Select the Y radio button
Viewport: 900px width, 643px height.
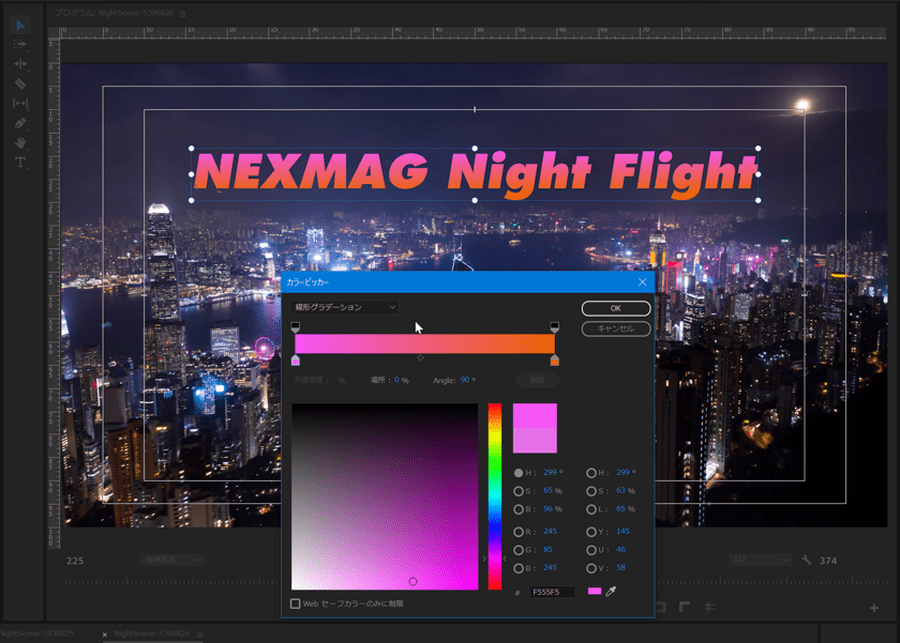pyautogui.click(x=591, y=532)
